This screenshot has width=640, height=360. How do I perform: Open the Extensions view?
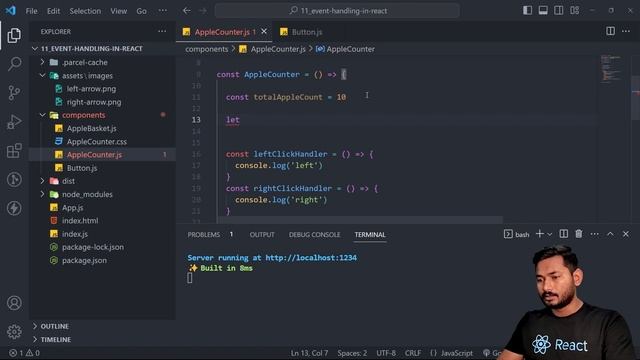pyautogui.click(x=14, y=151)
